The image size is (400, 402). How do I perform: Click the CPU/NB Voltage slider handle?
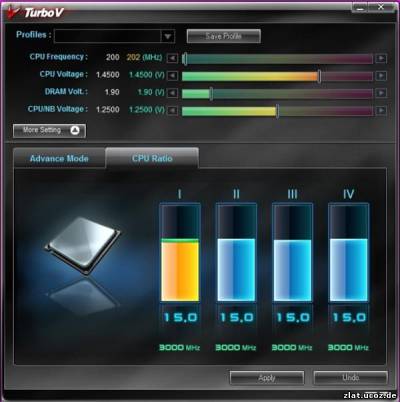click(x=277, y=111)
